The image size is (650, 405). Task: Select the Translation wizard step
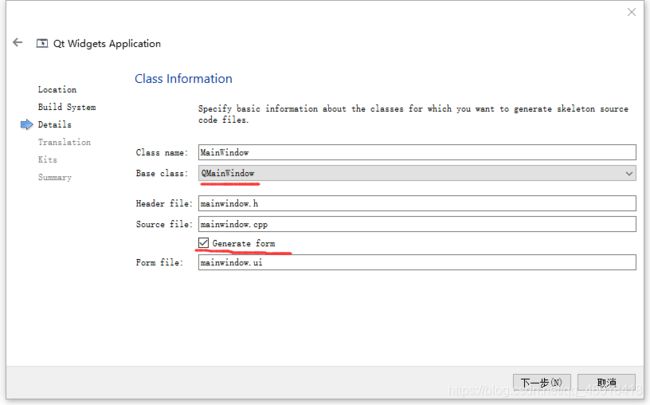click(64, 142)
